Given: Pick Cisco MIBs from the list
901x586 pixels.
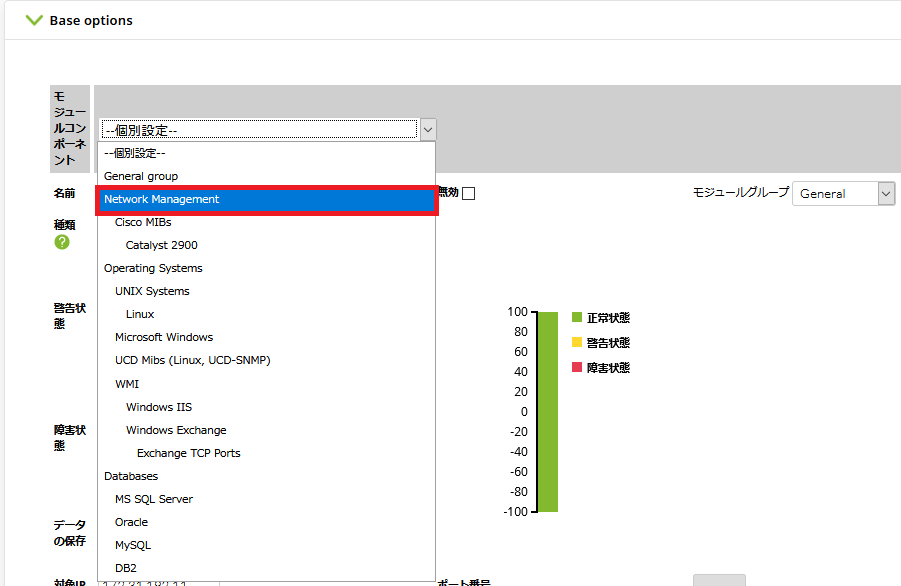Looking at the screenshot, I should click(x=266, y=222).
